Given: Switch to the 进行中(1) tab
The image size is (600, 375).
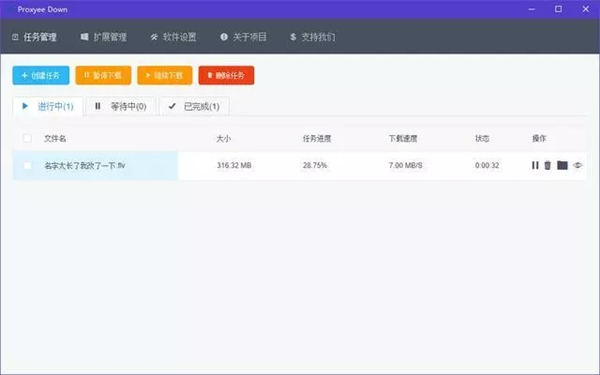Looking at the screenshot, I should (48, 106).
